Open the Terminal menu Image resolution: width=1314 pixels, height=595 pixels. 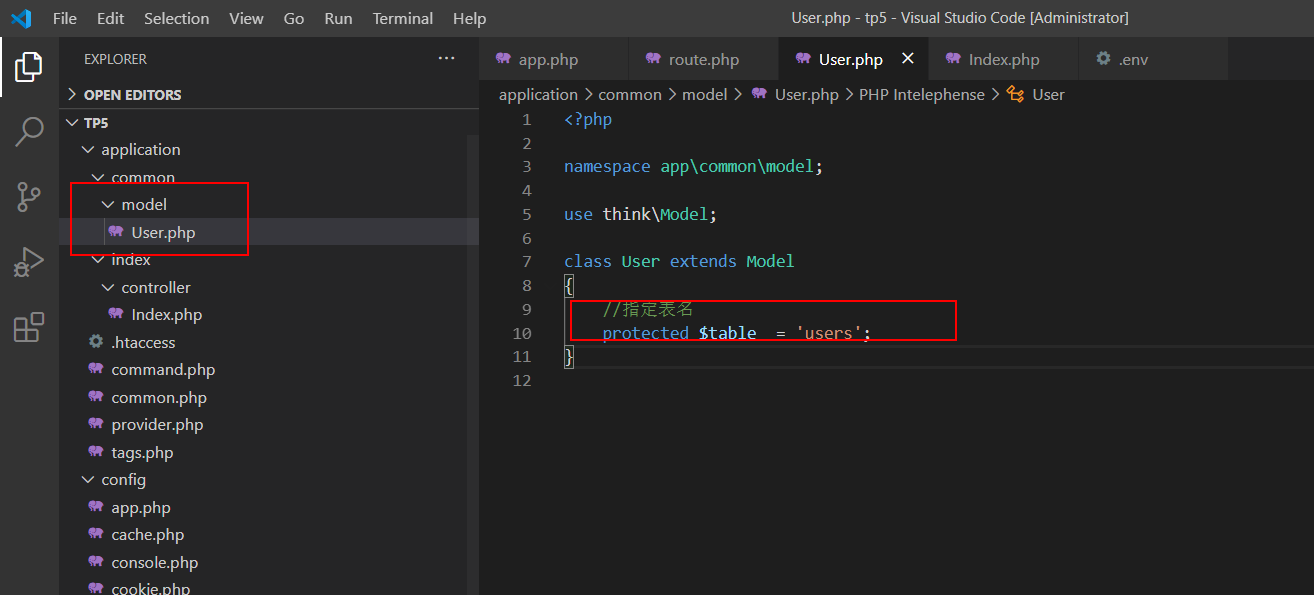[x=404, y=18]
